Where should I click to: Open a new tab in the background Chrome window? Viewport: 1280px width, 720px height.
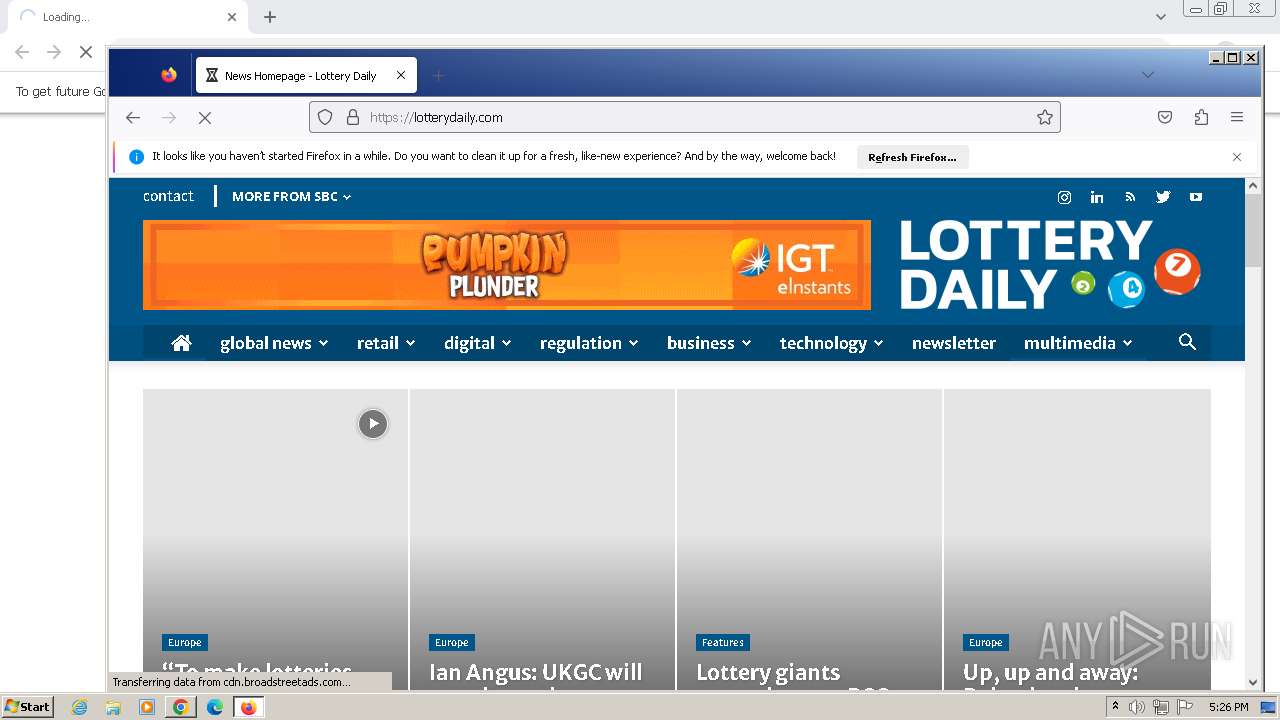point(270,17)
